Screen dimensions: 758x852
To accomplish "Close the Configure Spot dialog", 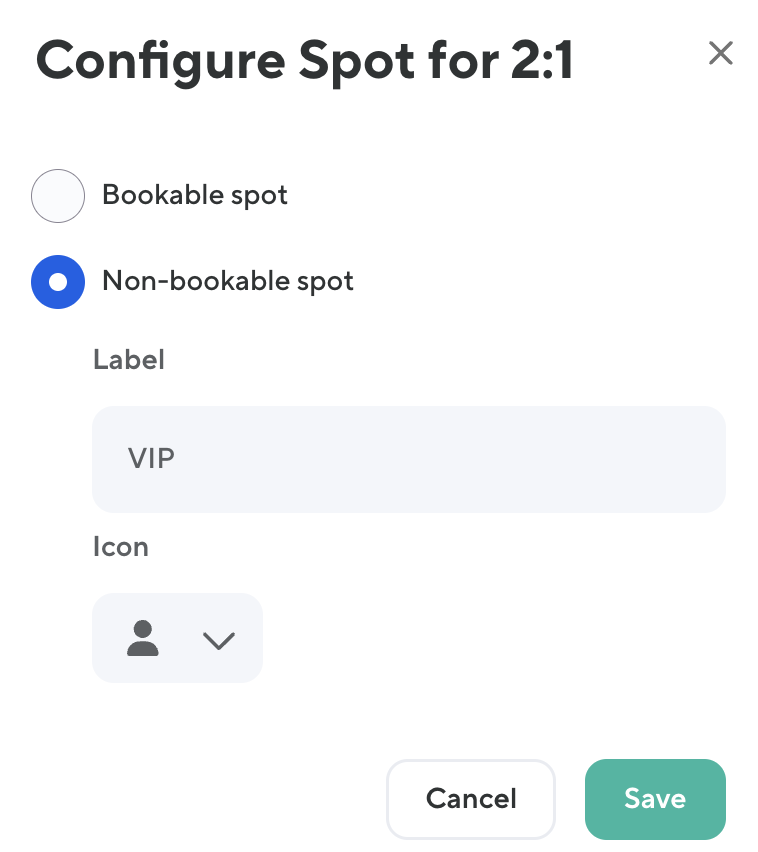I will tap(720, 53).
